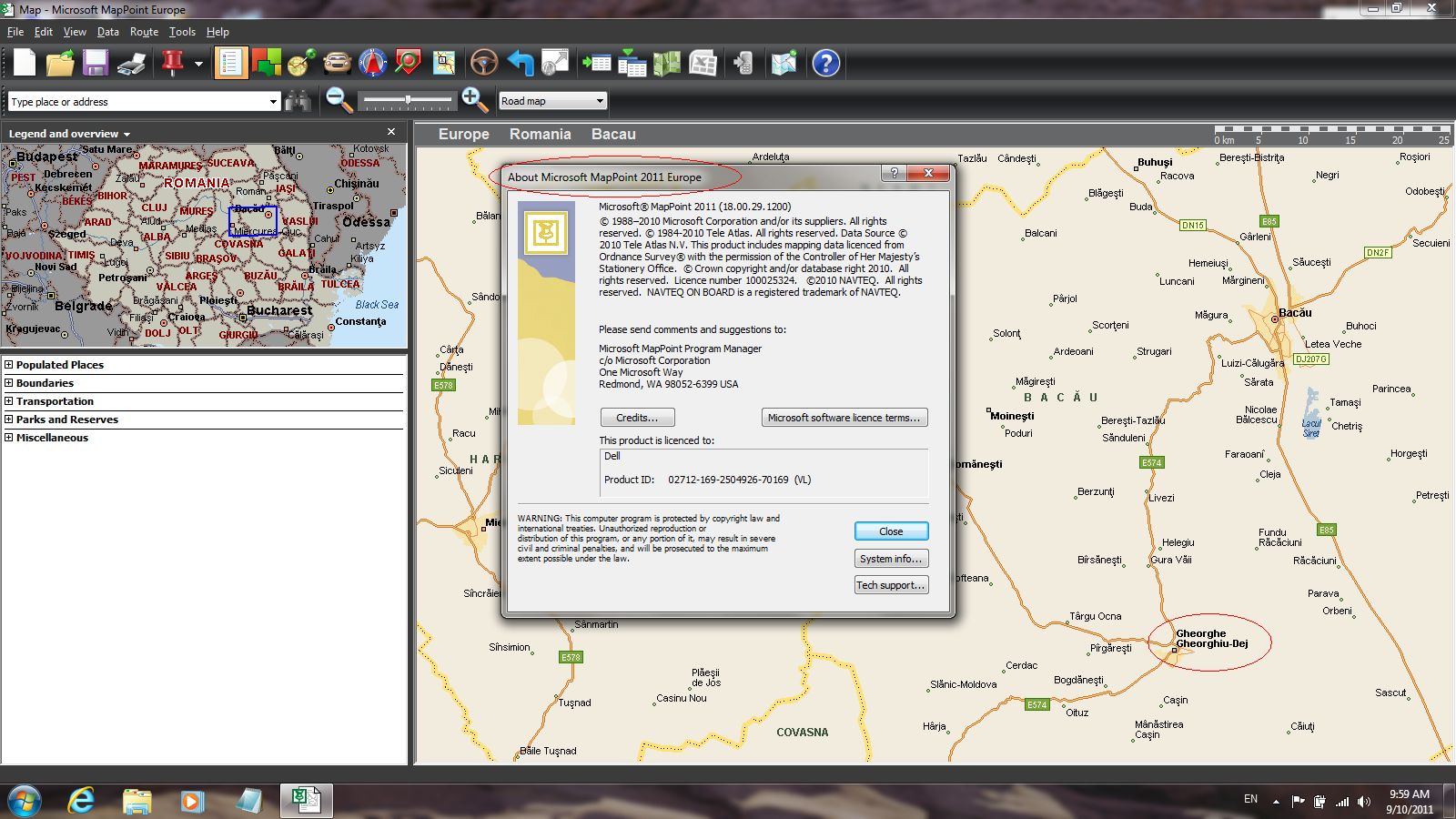Open the place or address dropdown arrow
Screen dimensions: 1456x819
273,102
